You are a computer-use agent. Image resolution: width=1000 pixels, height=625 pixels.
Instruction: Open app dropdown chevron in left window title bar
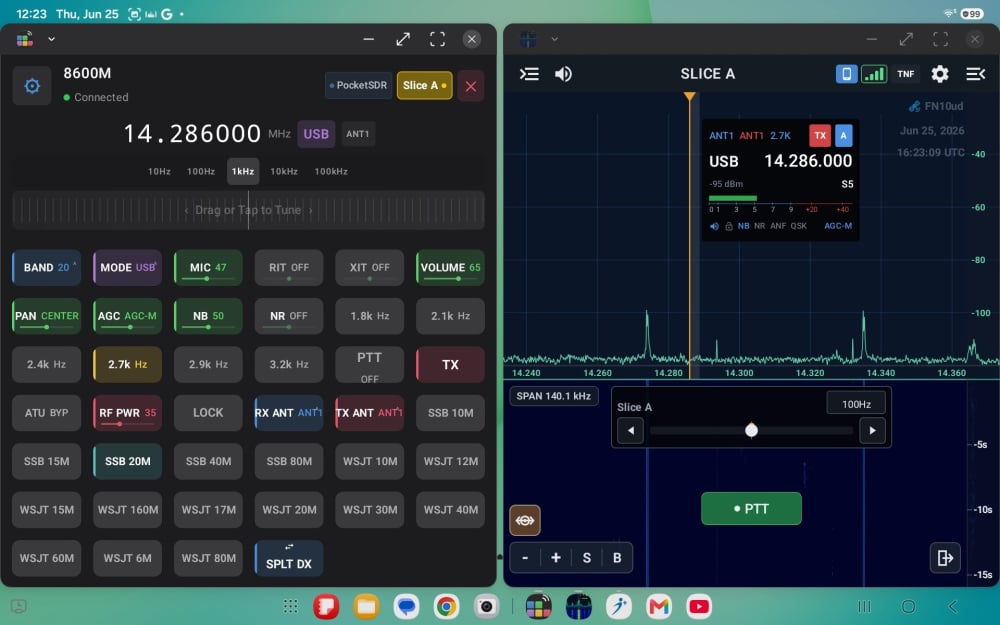[x=52, y=39]
